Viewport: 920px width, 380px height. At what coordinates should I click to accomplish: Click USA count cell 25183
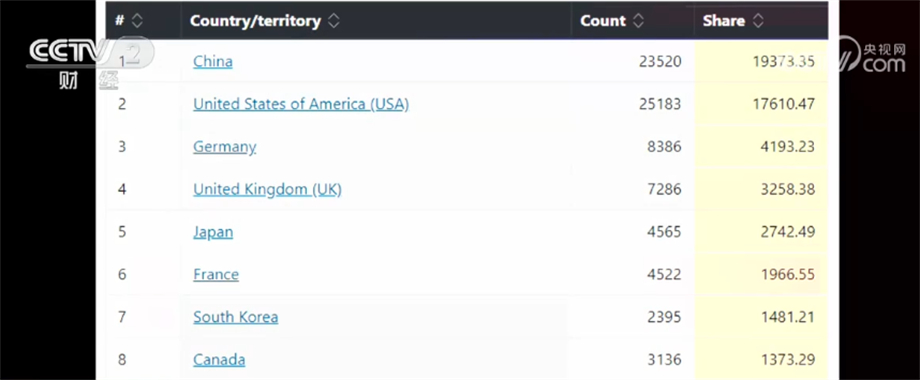pyautogui.click(x=660, y=104)
